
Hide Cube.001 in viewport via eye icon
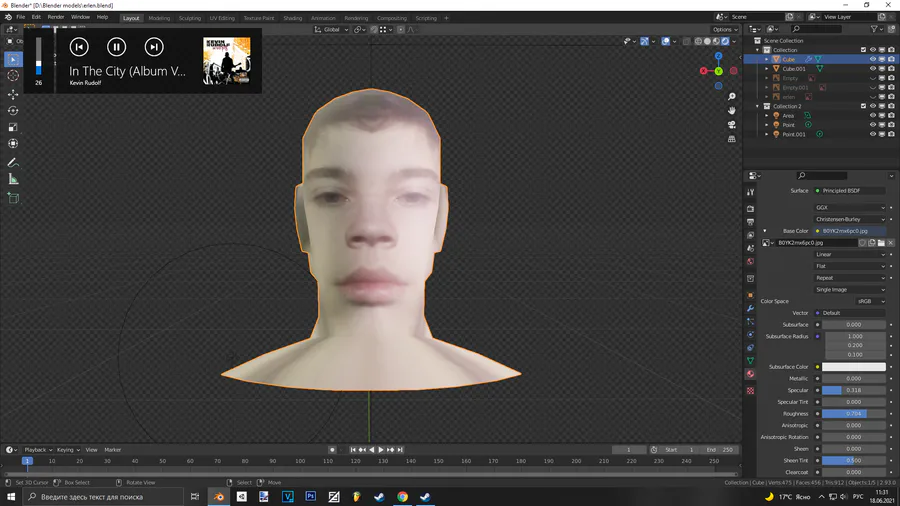[872, 69]
